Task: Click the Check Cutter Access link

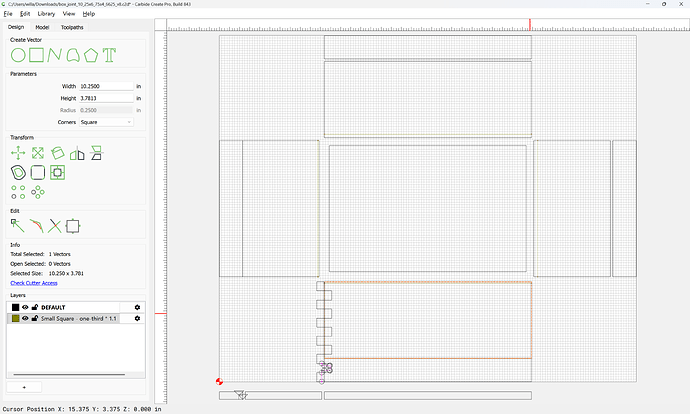Action: point(34,283)
